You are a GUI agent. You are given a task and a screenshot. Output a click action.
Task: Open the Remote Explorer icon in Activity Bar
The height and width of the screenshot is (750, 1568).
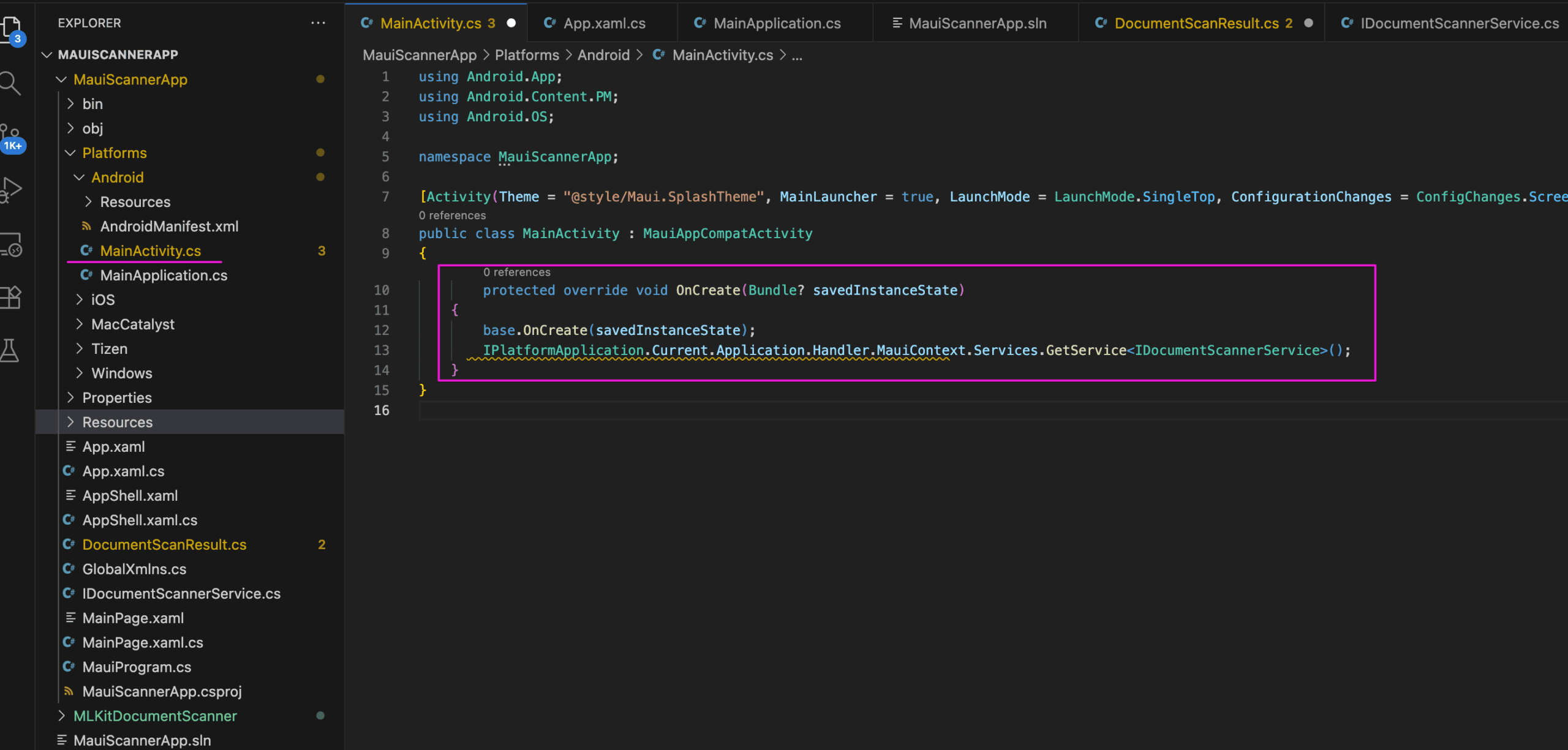12,245
